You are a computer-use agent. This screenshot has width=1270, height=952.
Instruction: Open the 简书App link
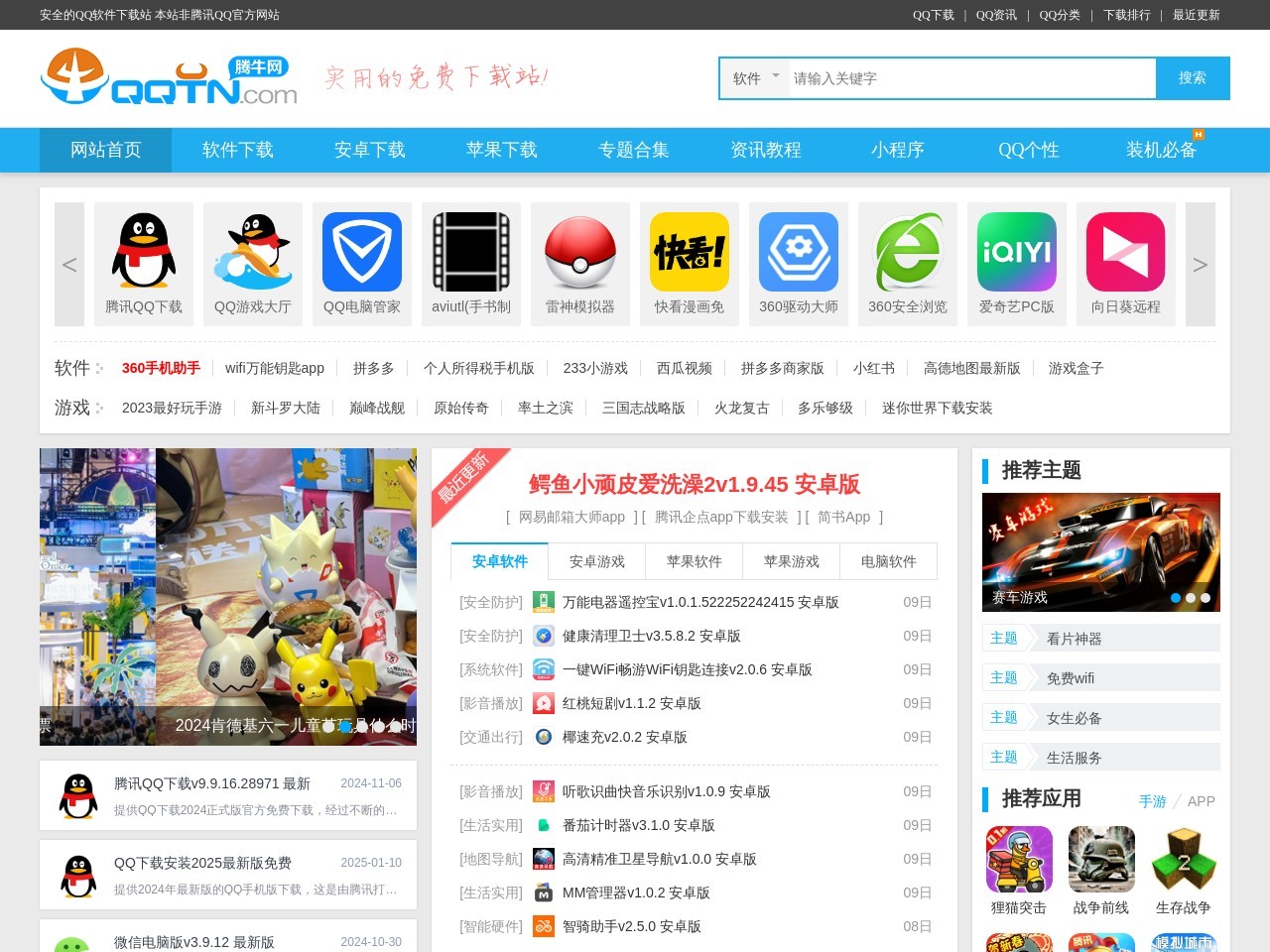click(844, 517)
